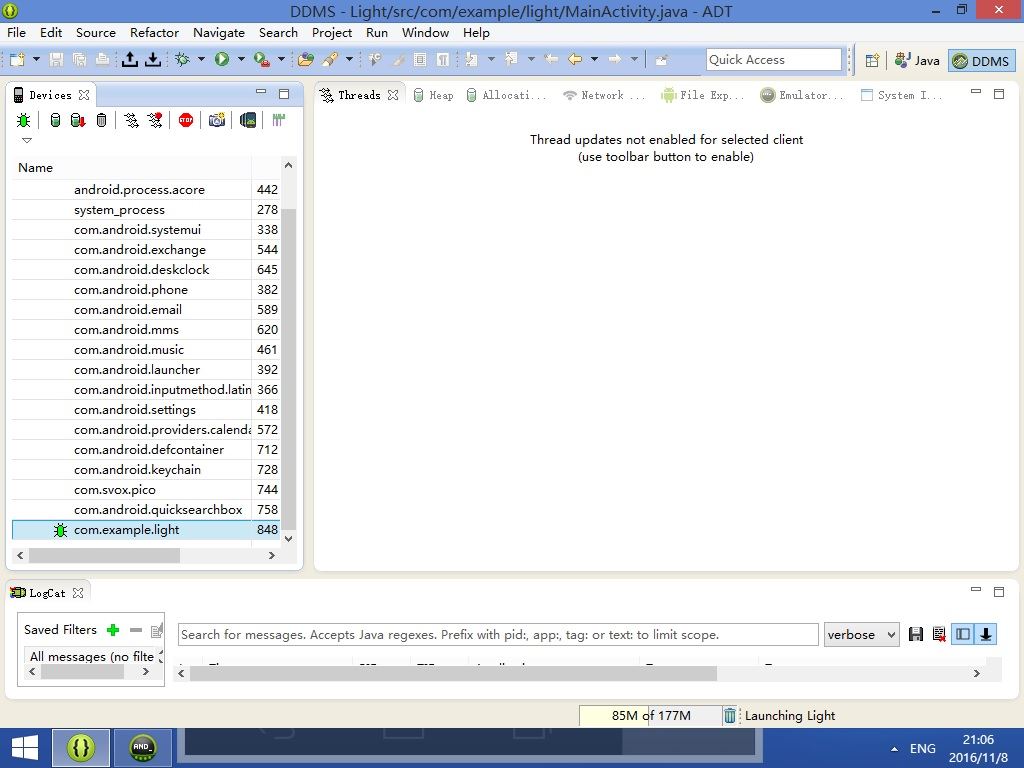Click the Open Perspective icon
Viewport: 1024px width, 768px height.
[x=872, y=61]
